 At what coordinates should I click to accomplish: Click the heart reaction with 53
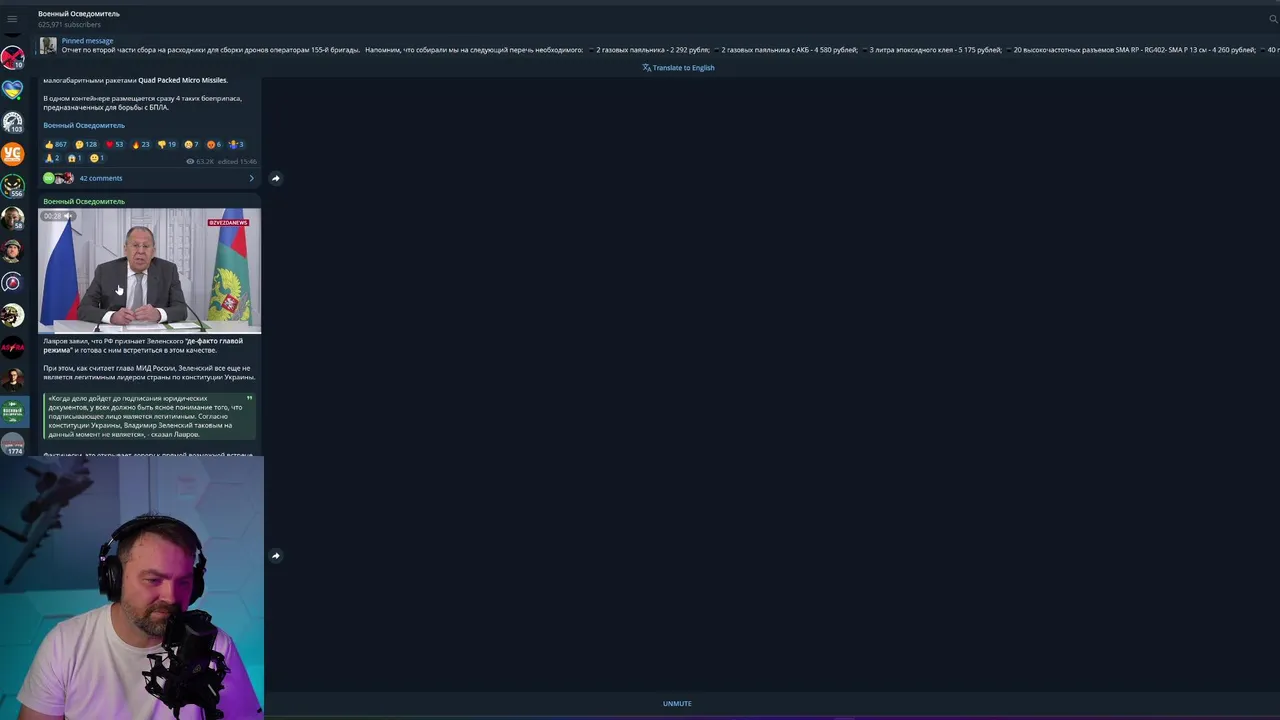point(114,144)
